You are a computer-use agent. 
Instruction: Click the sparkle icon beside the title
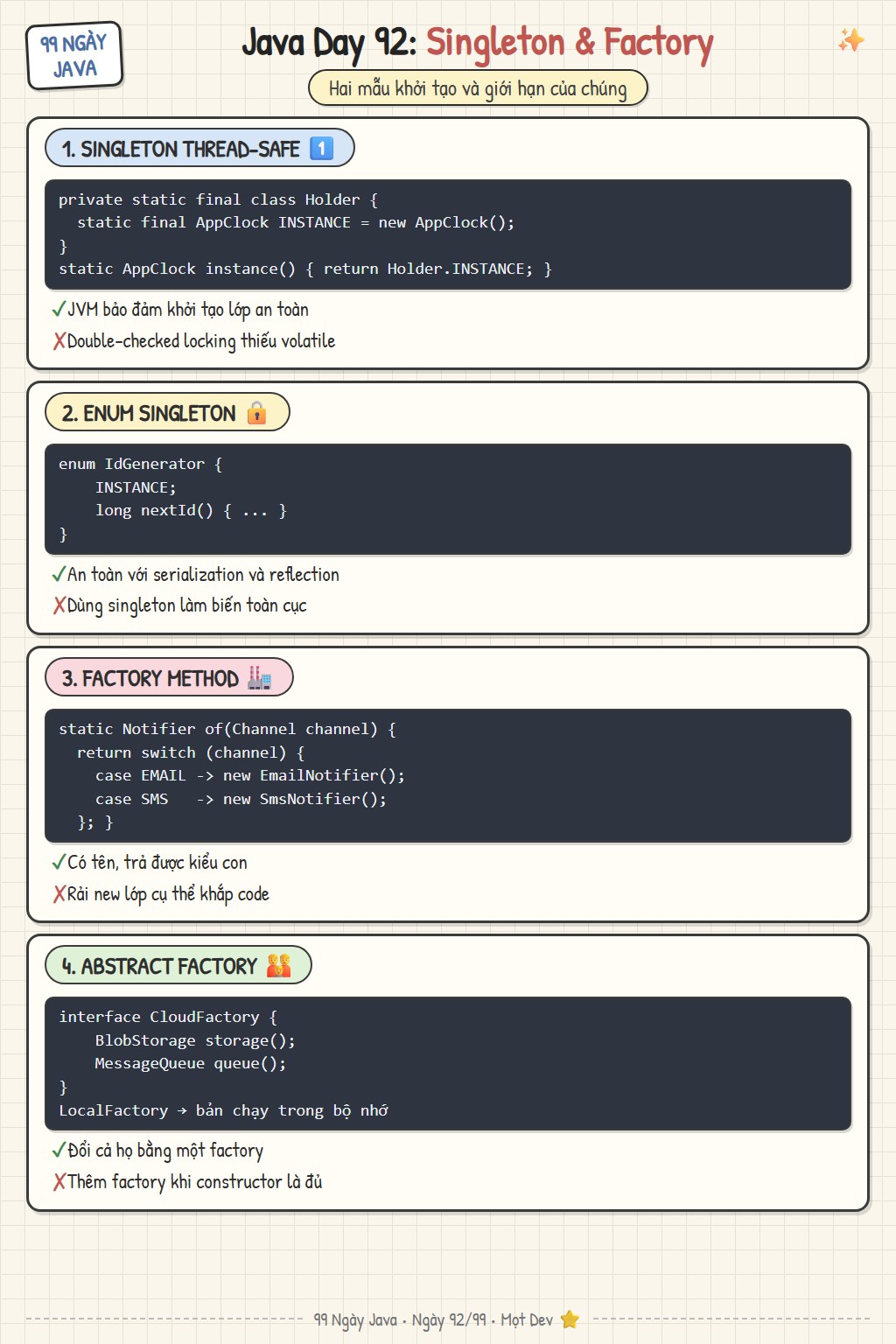851,40
